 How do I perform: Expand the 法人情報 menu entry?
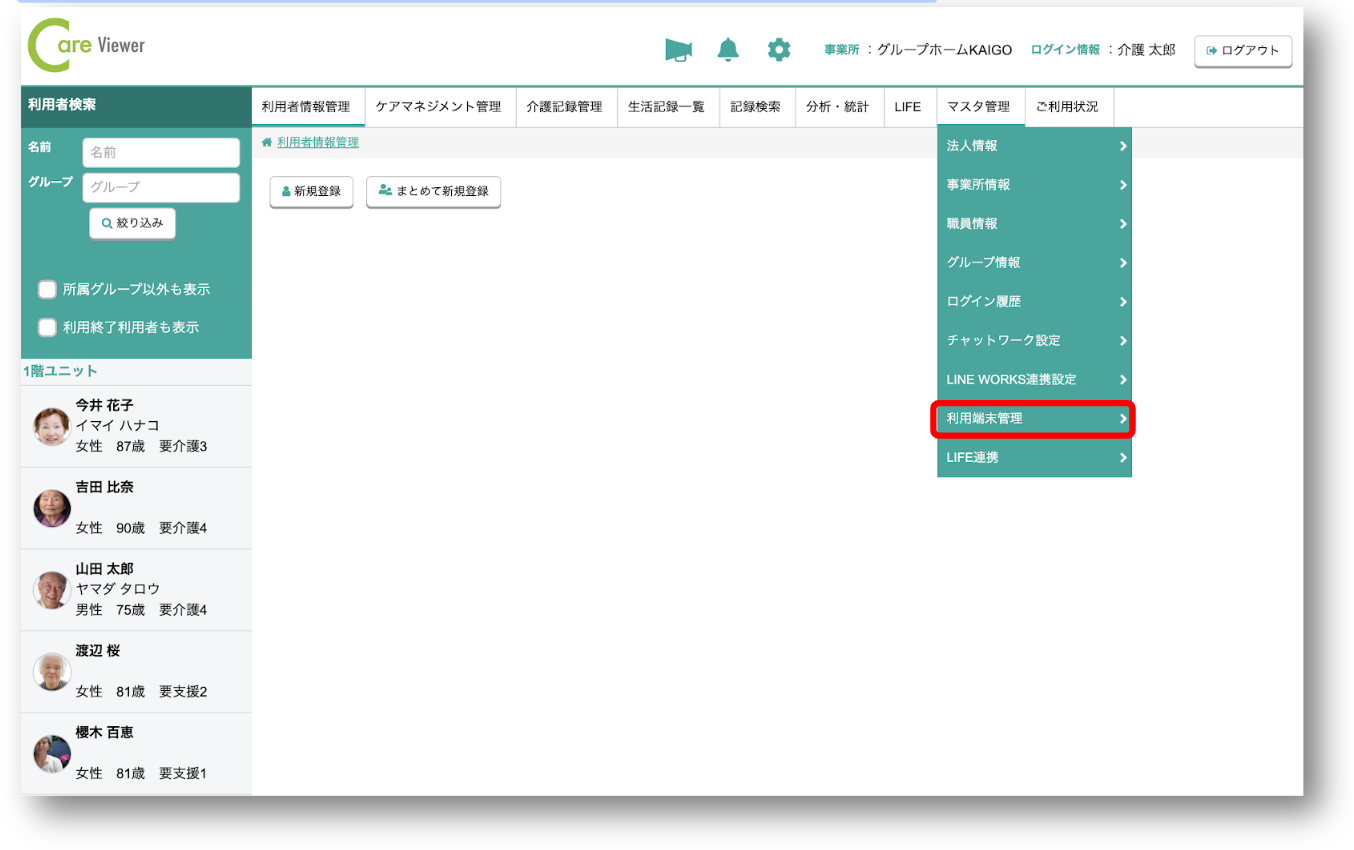click(1033, 146)
